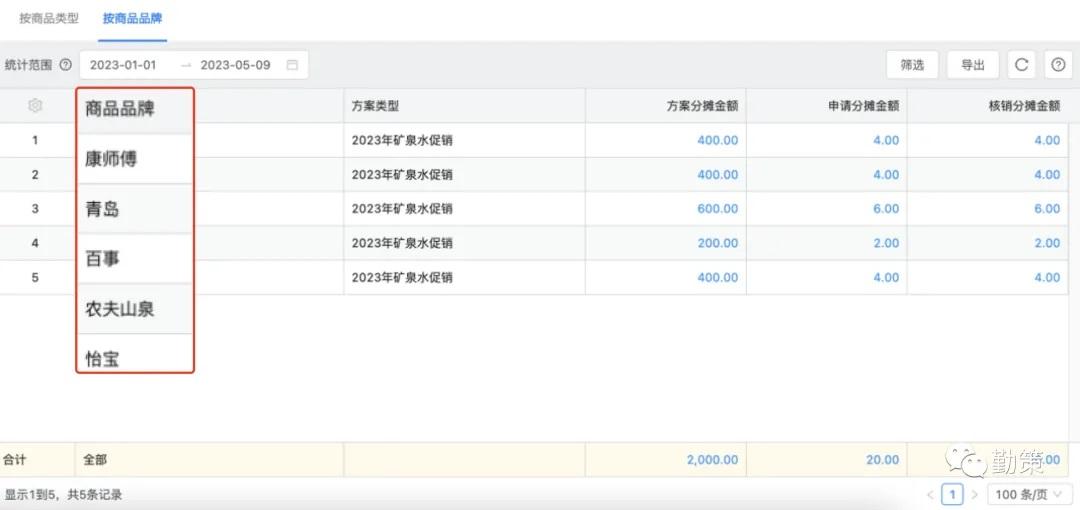Open 核销分摊金额 2.00 in row 4
The width and height of the screenshot is (1080, 510).
tap(1047, 243)
